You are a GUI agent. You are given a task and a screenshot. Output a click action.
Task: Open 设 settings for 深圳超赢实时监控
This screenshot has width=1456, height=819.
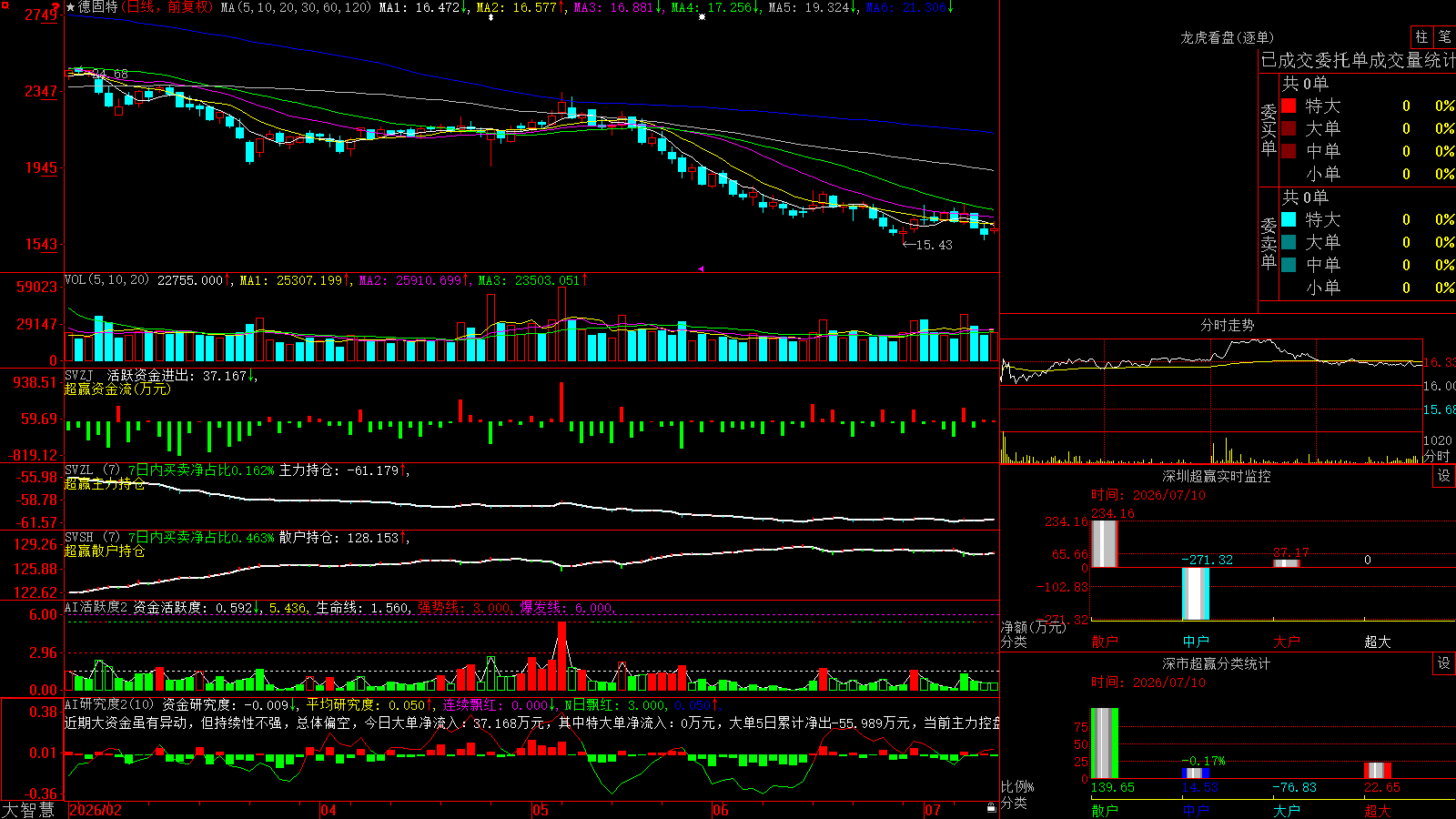(x=1444, y=476)
